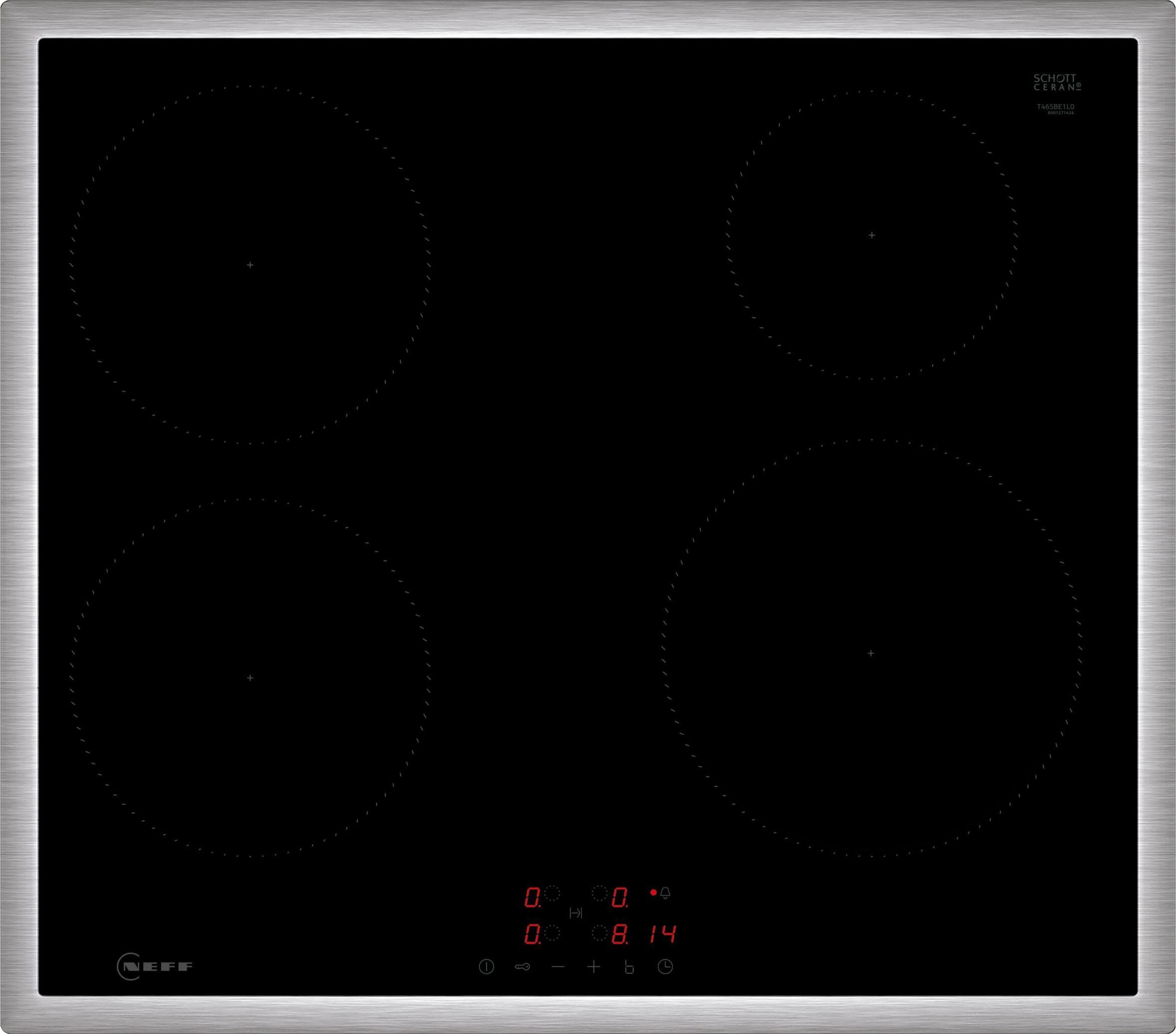Image resolution: width=1176 pixels, height=1034 pixels.
Task: Tap the red indicator dot beside the bell
Action: click(x=653, y=892)
